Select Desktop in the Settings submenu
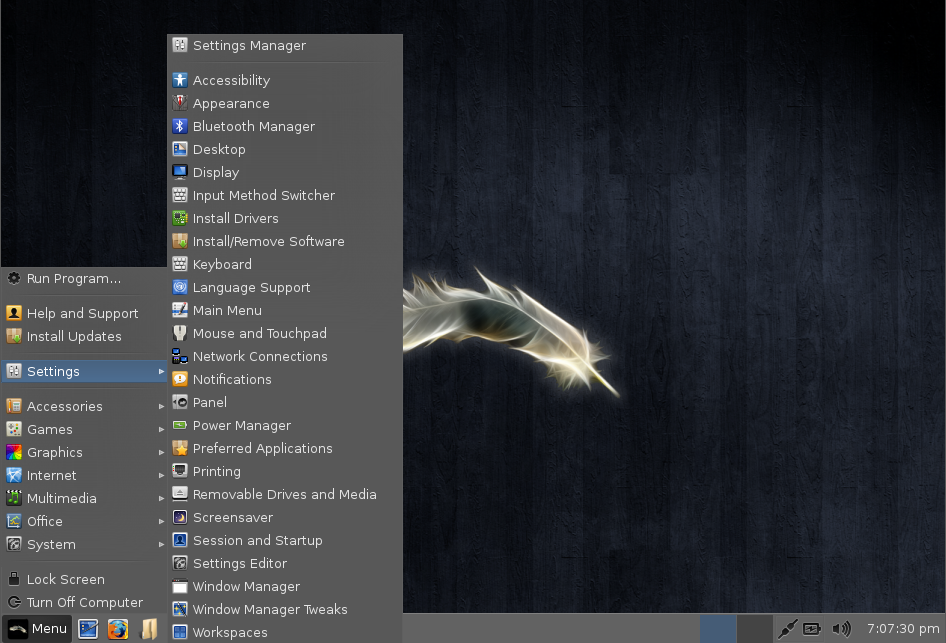This screenshot has width=946, height=643. coord(285,149)
